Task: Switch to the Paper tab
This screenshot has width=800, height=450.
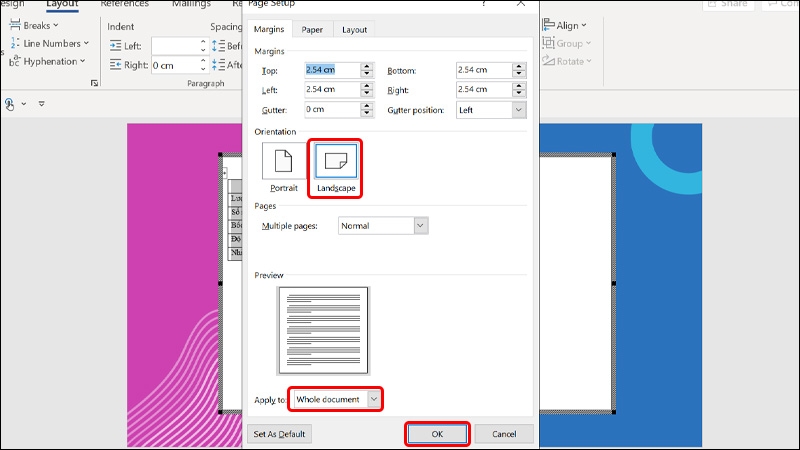Action: [x=312, y=30]
